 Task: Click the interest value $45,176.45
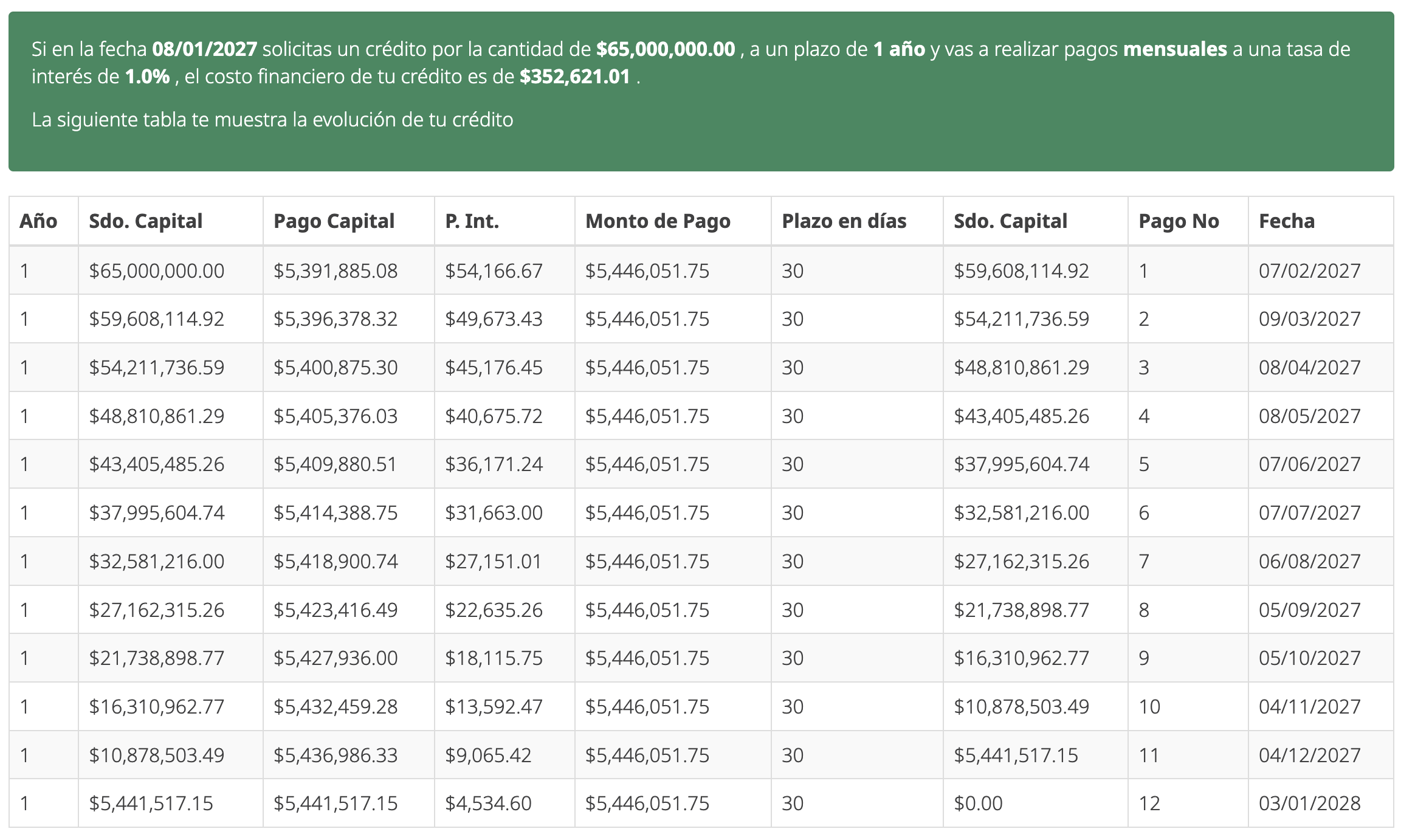point(494,368)
